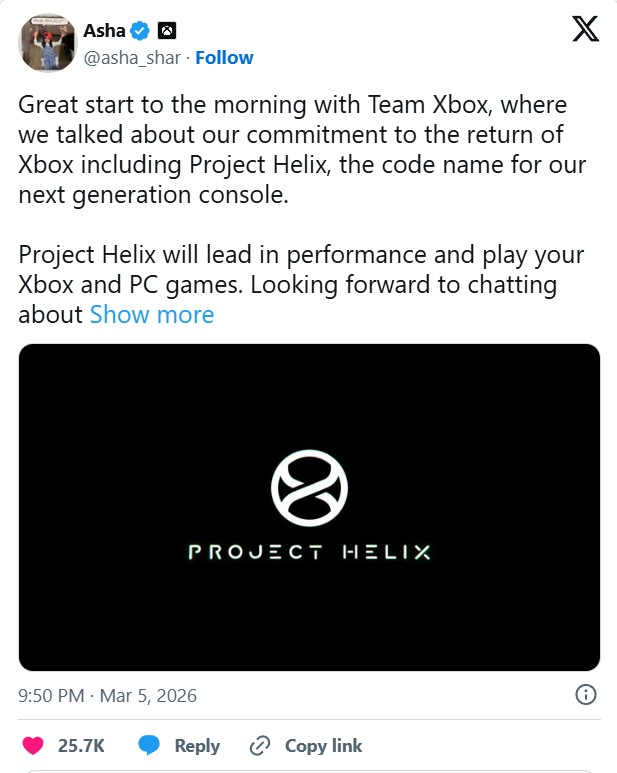Viewport: 617px width, 773px height.
Task: Click the chain link copy icon
Action: [x=260, y=745]
